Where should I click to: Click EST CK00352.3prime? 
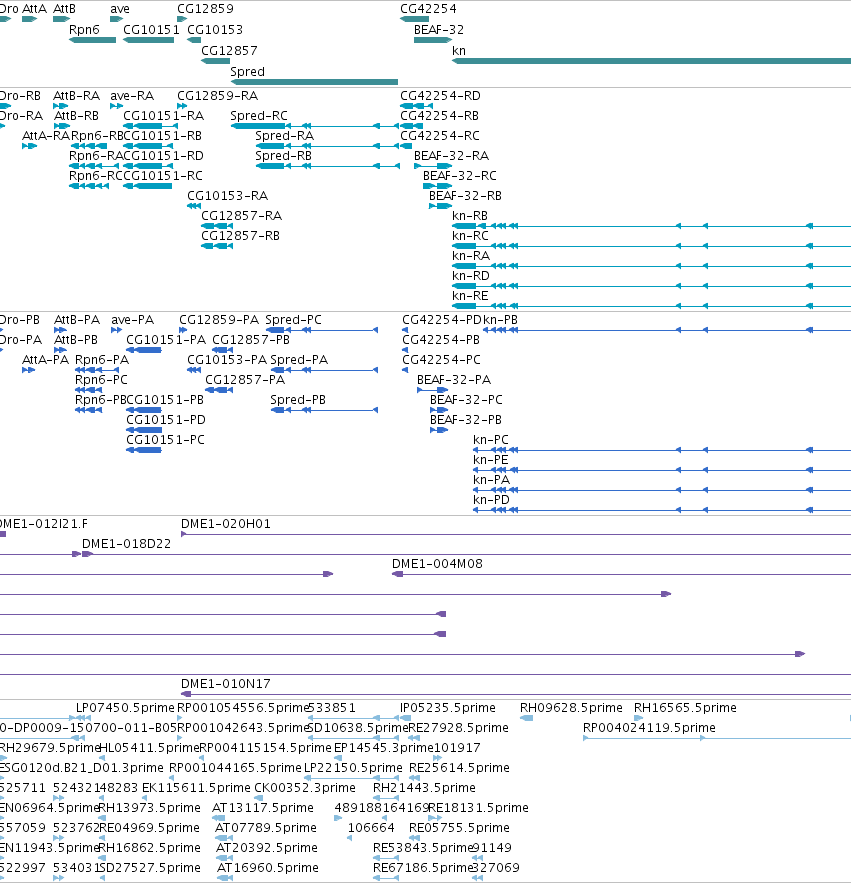[305, 788]
